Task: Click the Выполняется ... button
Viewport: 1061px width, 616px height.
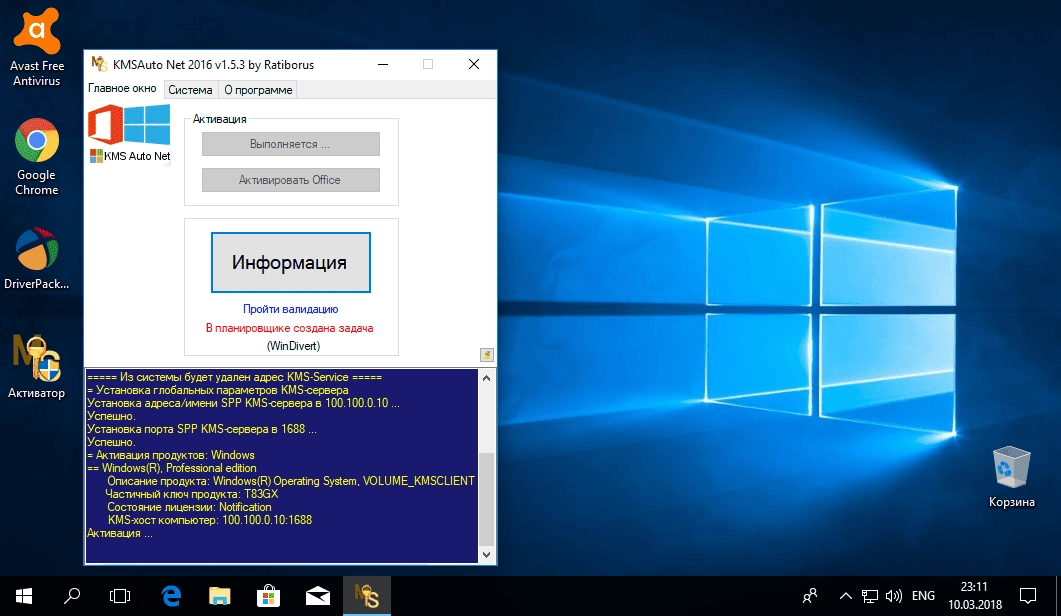Action: (291, 144)
